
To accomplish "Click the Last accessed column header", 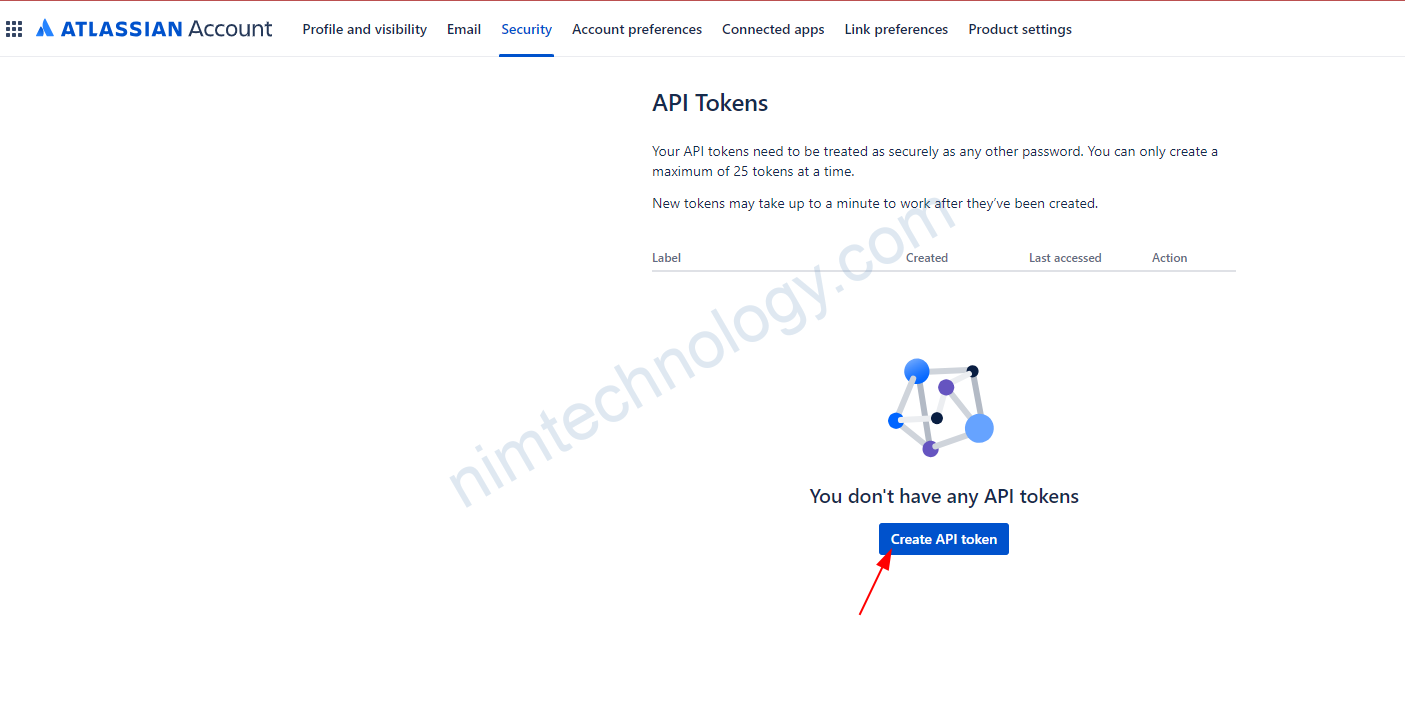I will coord(1065,258).
